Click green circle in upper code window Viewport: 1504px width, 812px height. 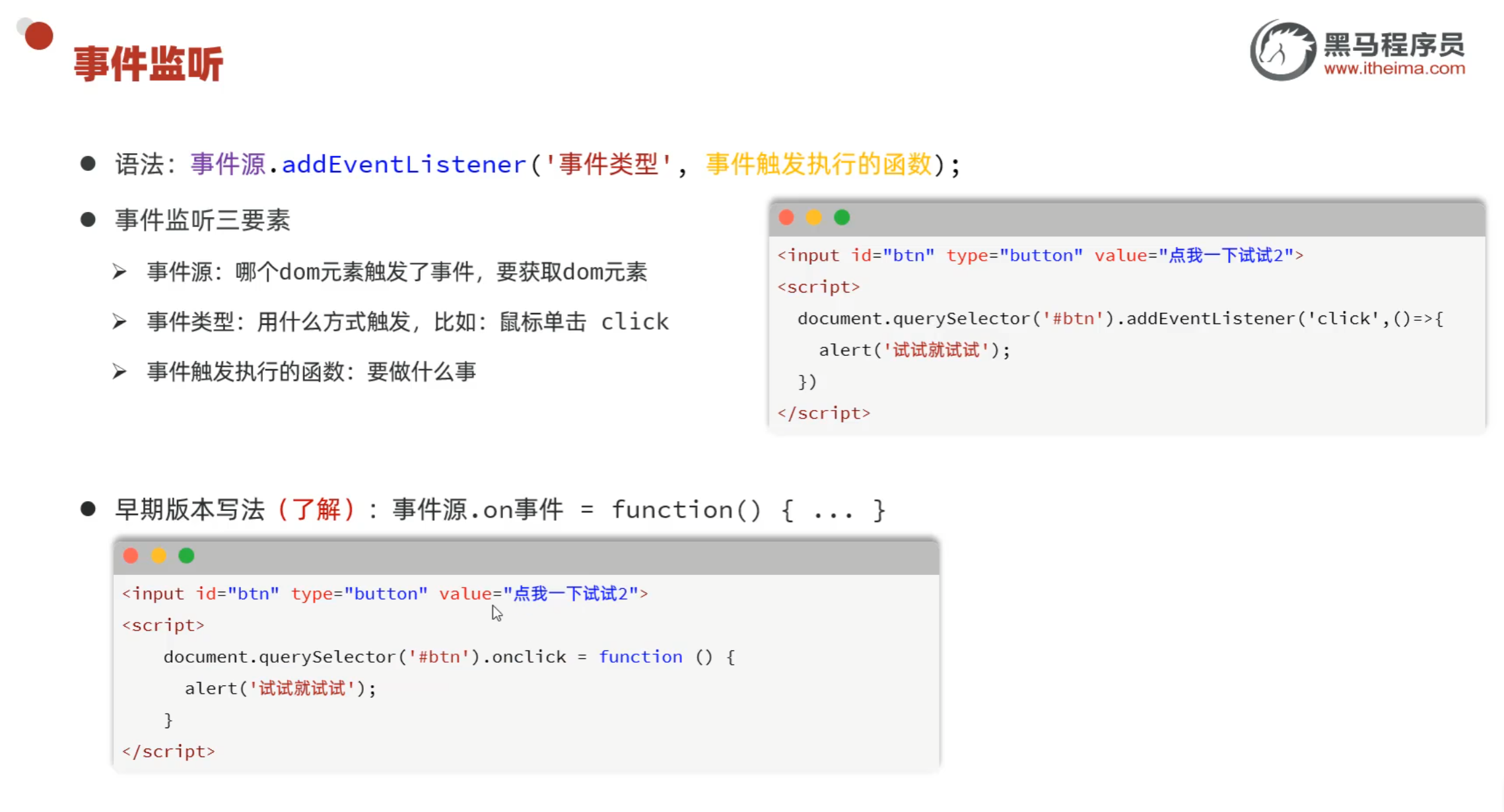(842, 217)
